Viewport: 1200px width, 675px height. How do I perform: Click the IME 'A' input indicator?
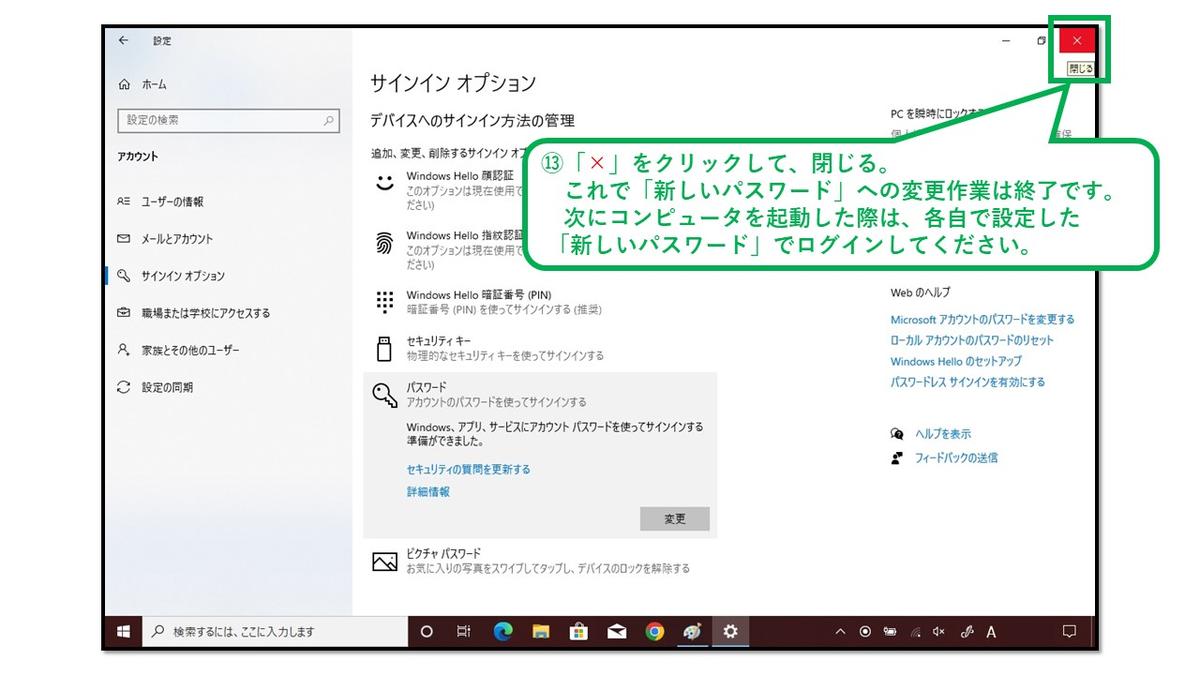tap(991, 631)
